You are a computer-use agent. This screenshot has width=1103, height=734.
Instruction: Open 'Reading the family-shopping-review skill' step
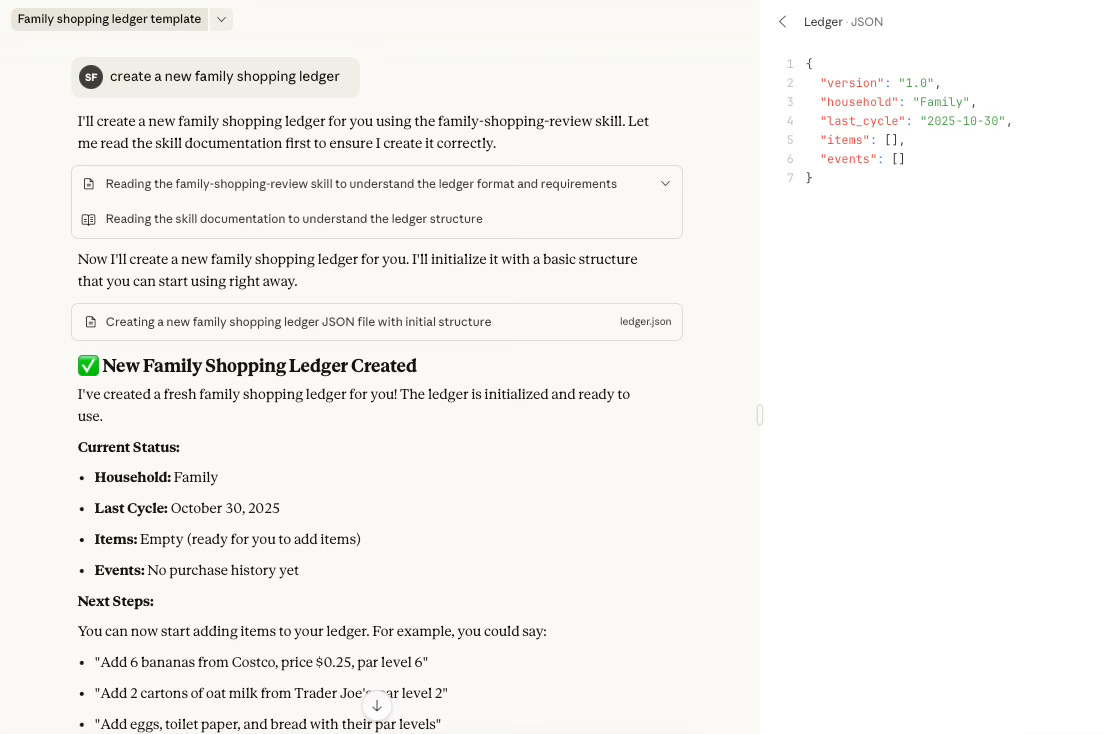tap(376, 184)
